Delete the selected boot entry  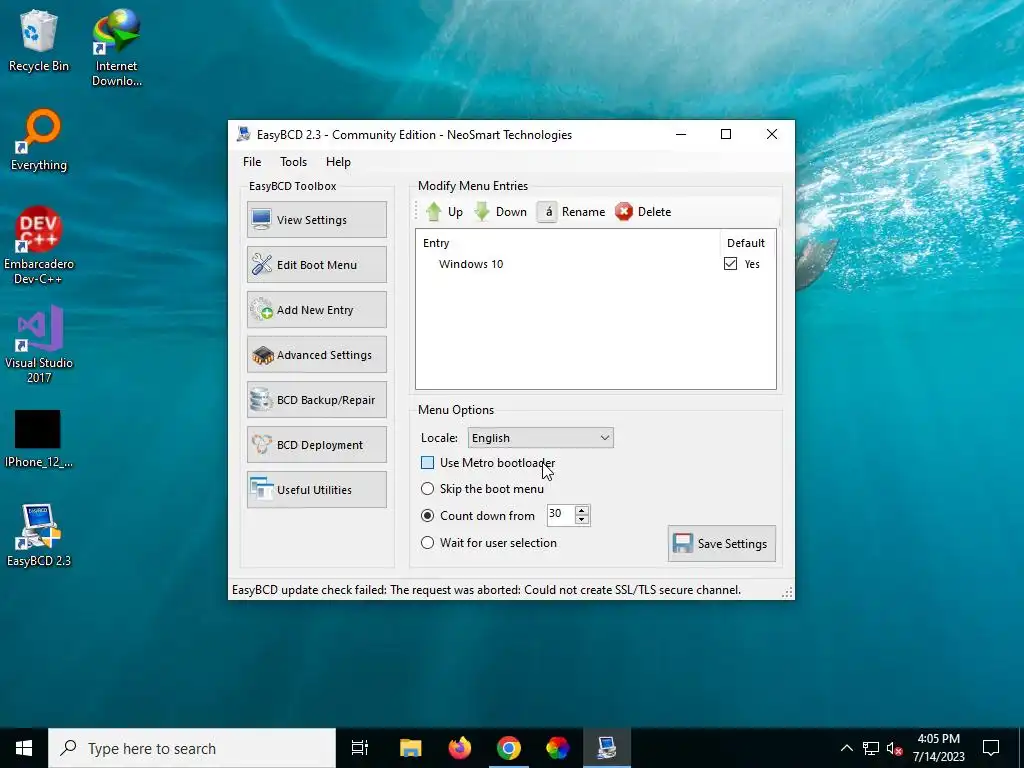[643, 212]
